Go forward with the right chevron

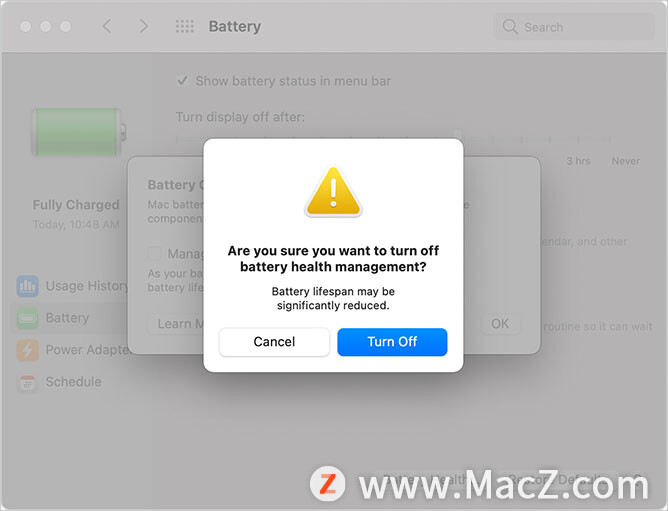click(144, 26)
